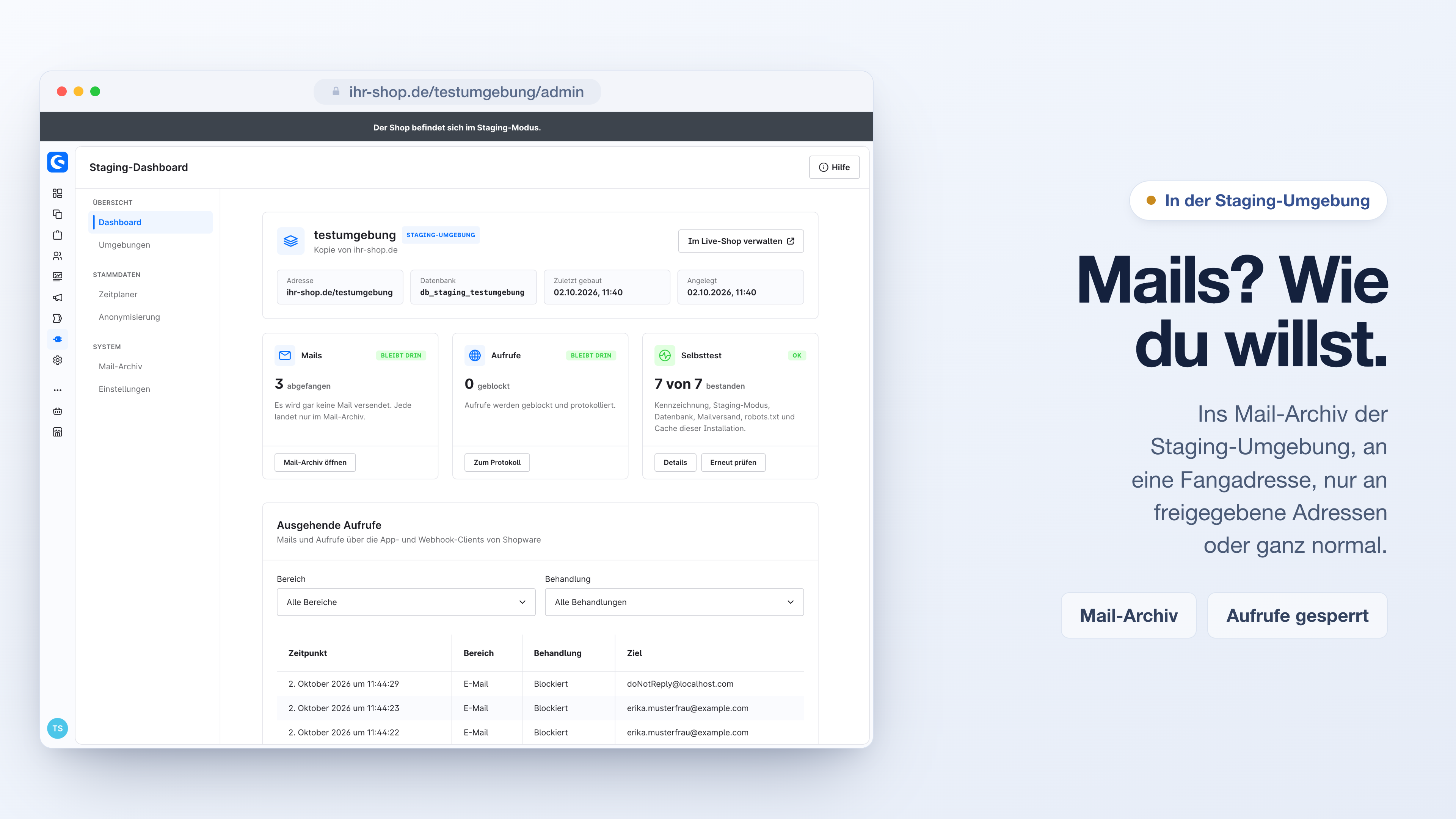
Task: Click Im Live-Shop verwalten button
Action: (741, 241)
